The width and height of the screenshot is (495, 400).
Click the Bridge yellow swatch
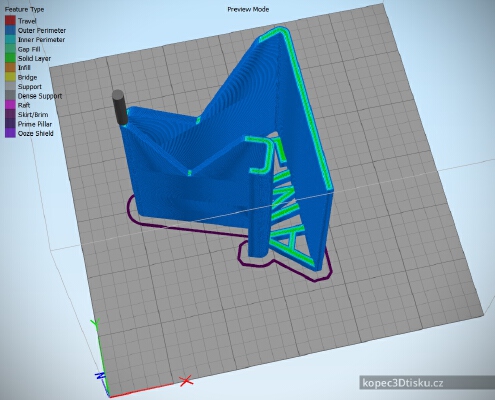pos(10,77)
